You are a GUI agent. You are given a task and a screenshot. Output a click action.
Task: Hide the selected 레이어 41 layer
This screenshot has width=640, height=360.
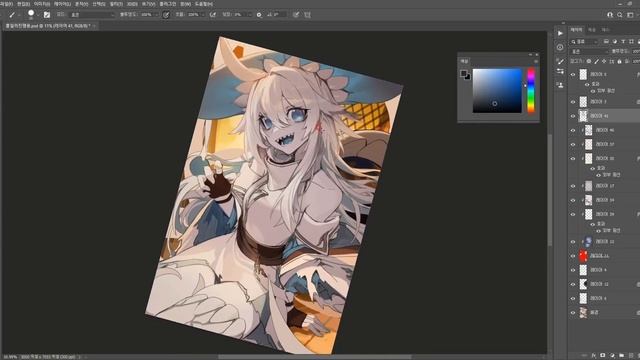click(573, 116)
